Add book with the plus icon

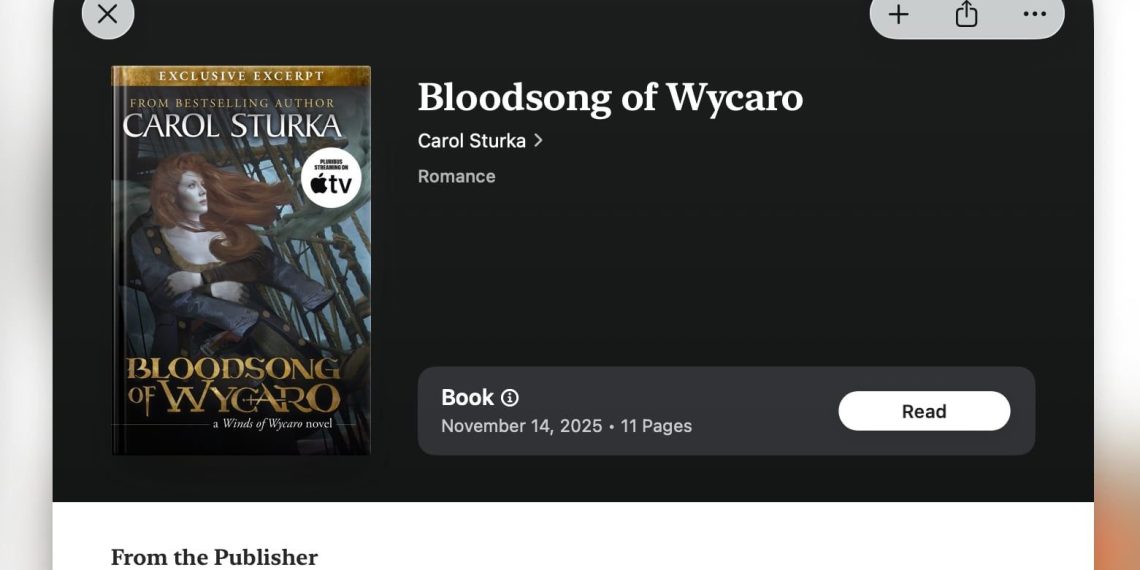tap(899, 14)
